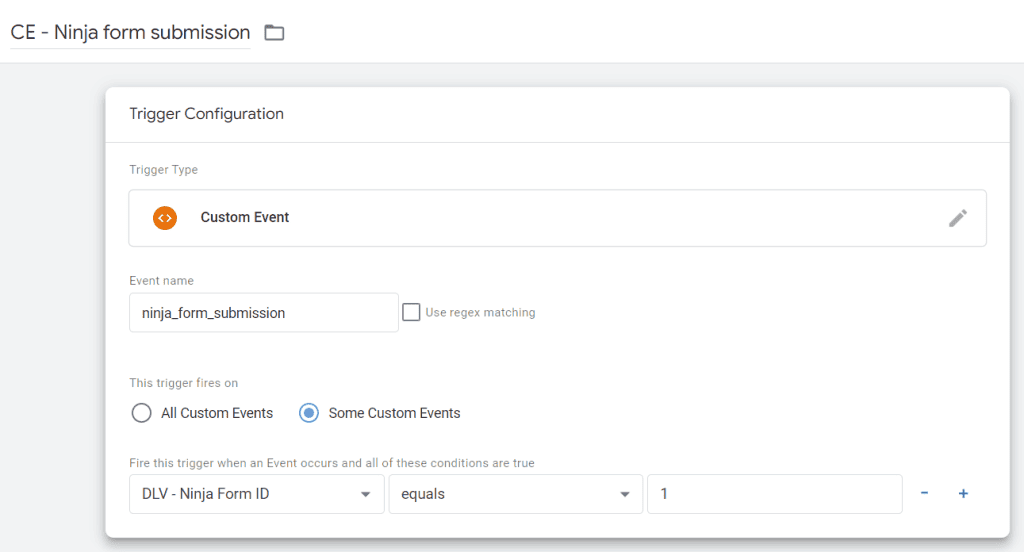
Task: Select All Custom Events radio button
Action: (x=141, y=413)
